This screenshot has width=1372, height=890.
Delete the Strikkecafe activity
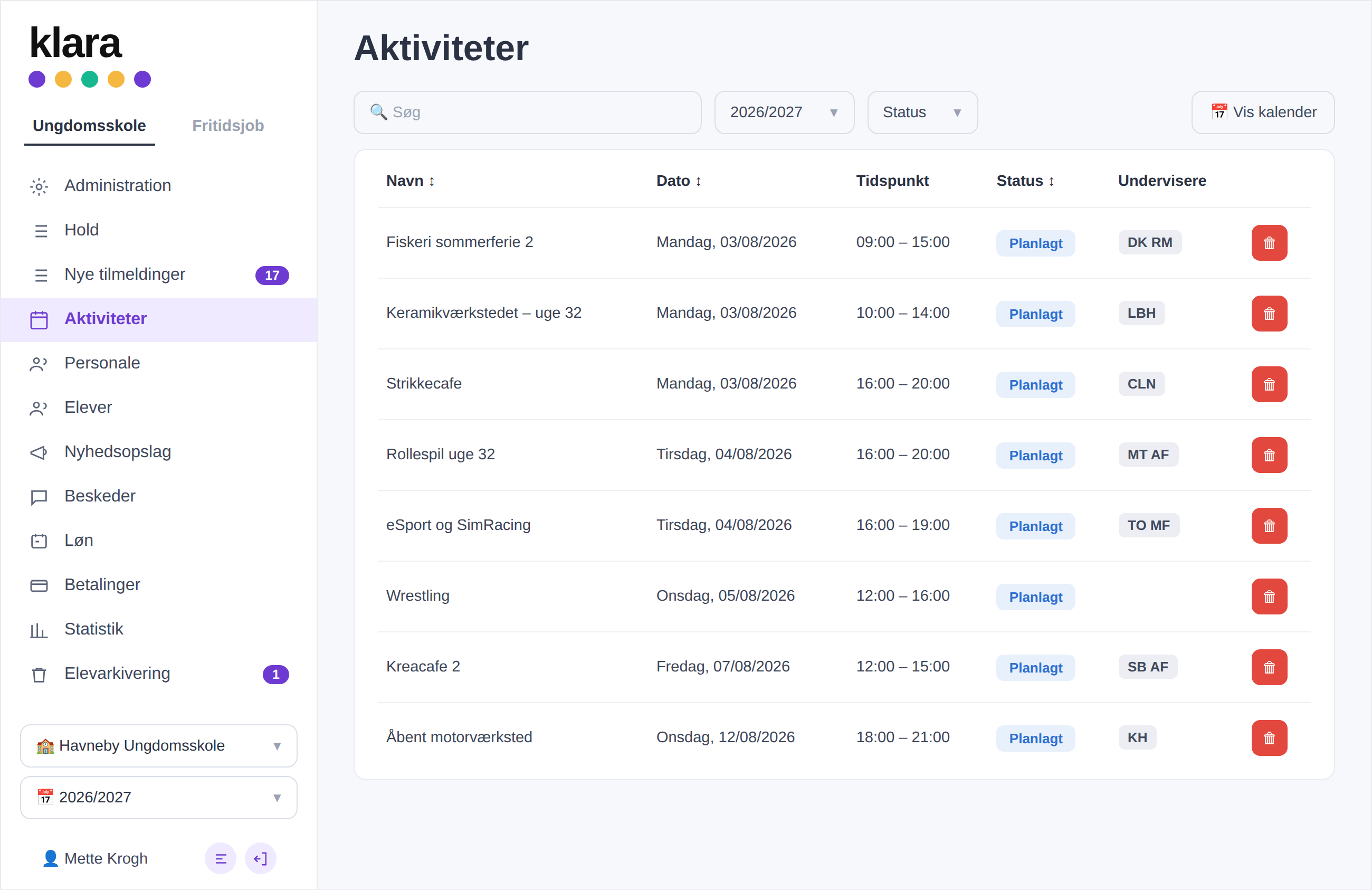1269,384
